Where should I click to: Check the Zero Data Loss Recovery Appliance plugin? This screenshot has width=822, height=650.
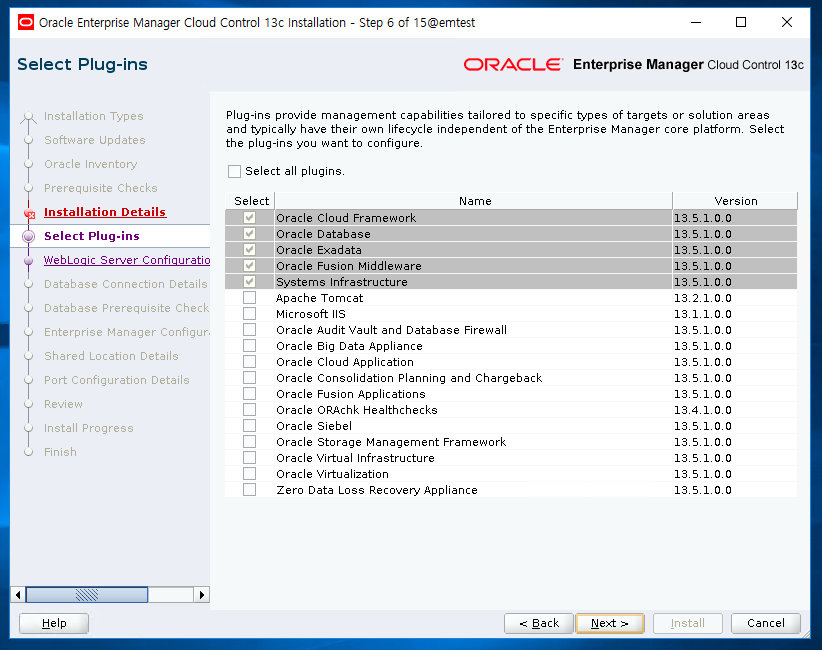(x=251, y=490)
